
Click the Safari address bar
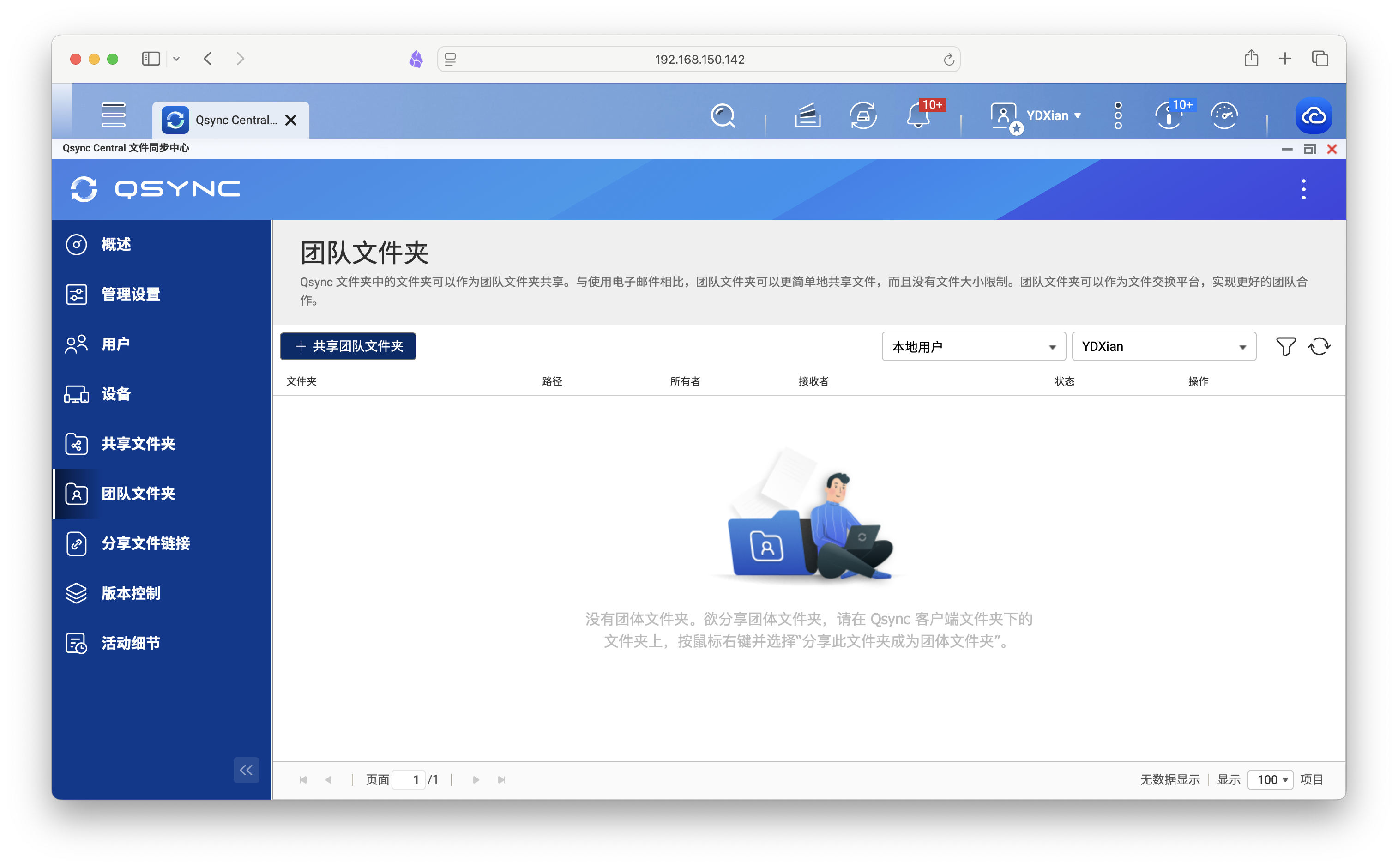click(x=699, y=59)
